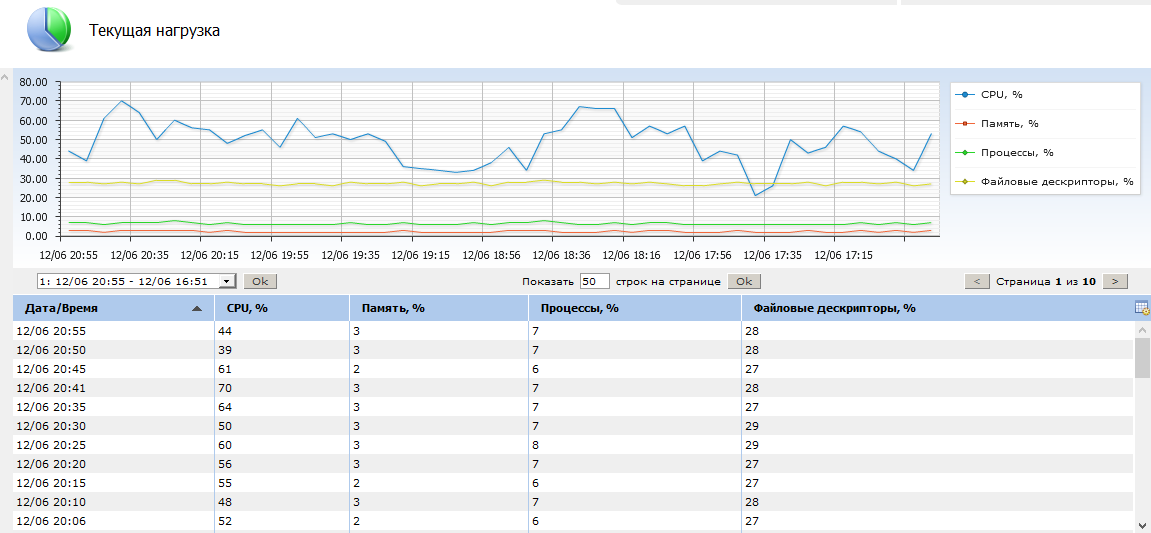Open the table column settings icon

click(1142, 308)
